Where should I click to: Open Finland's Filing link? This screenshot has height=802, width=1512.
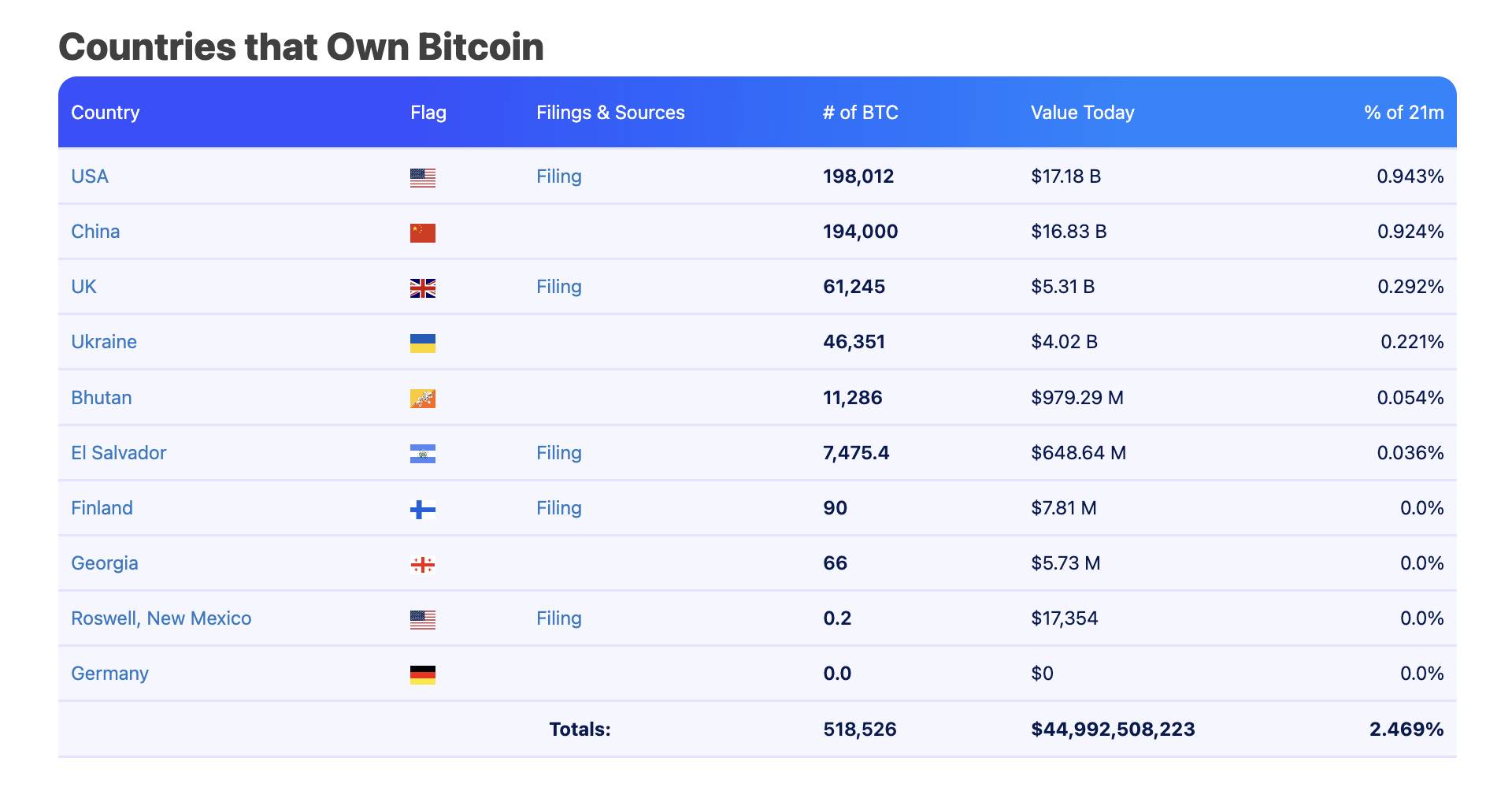click(x=559, y=508)
